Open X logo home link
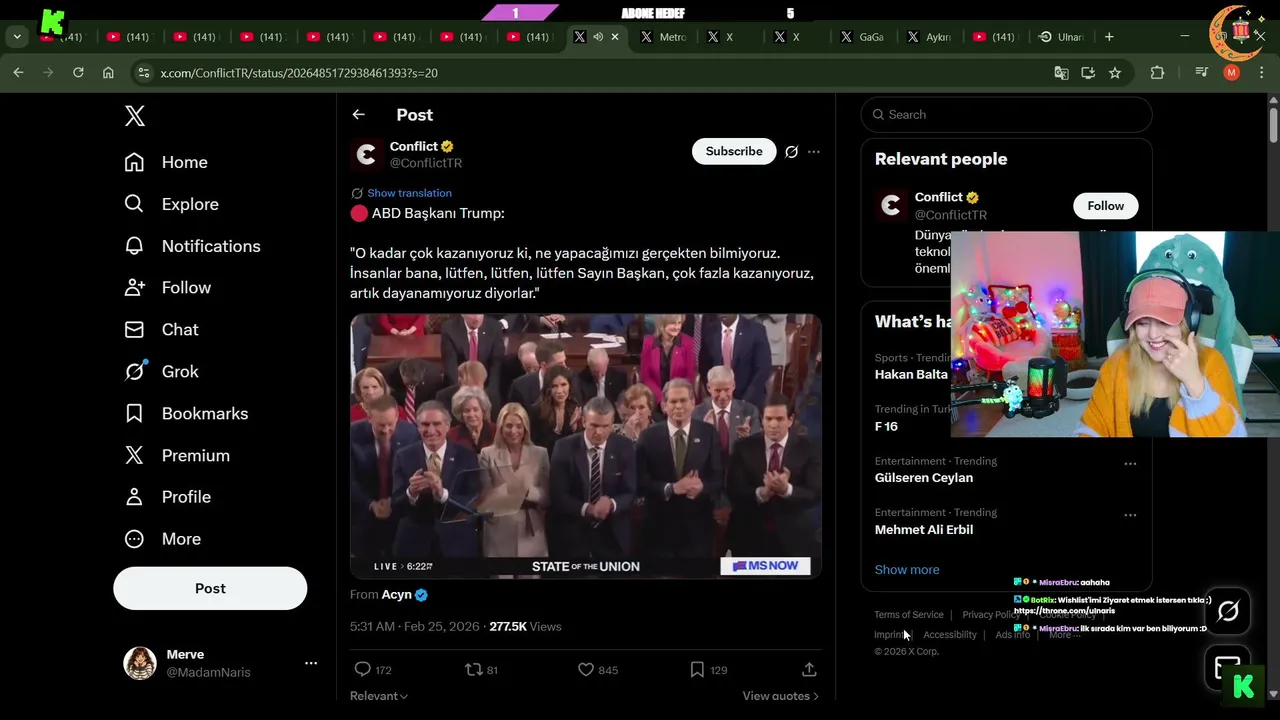This screenshot has width=1280, height=720. (x=135, y=116)
